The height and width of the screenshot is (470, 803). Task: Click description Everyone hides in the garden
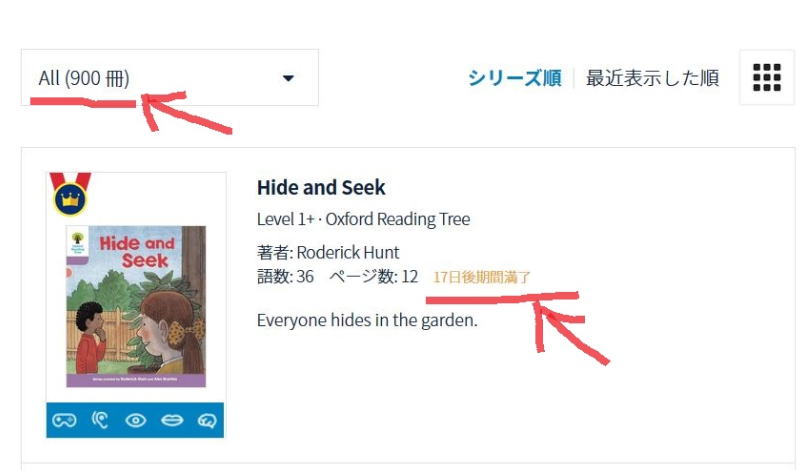[367, 321]
